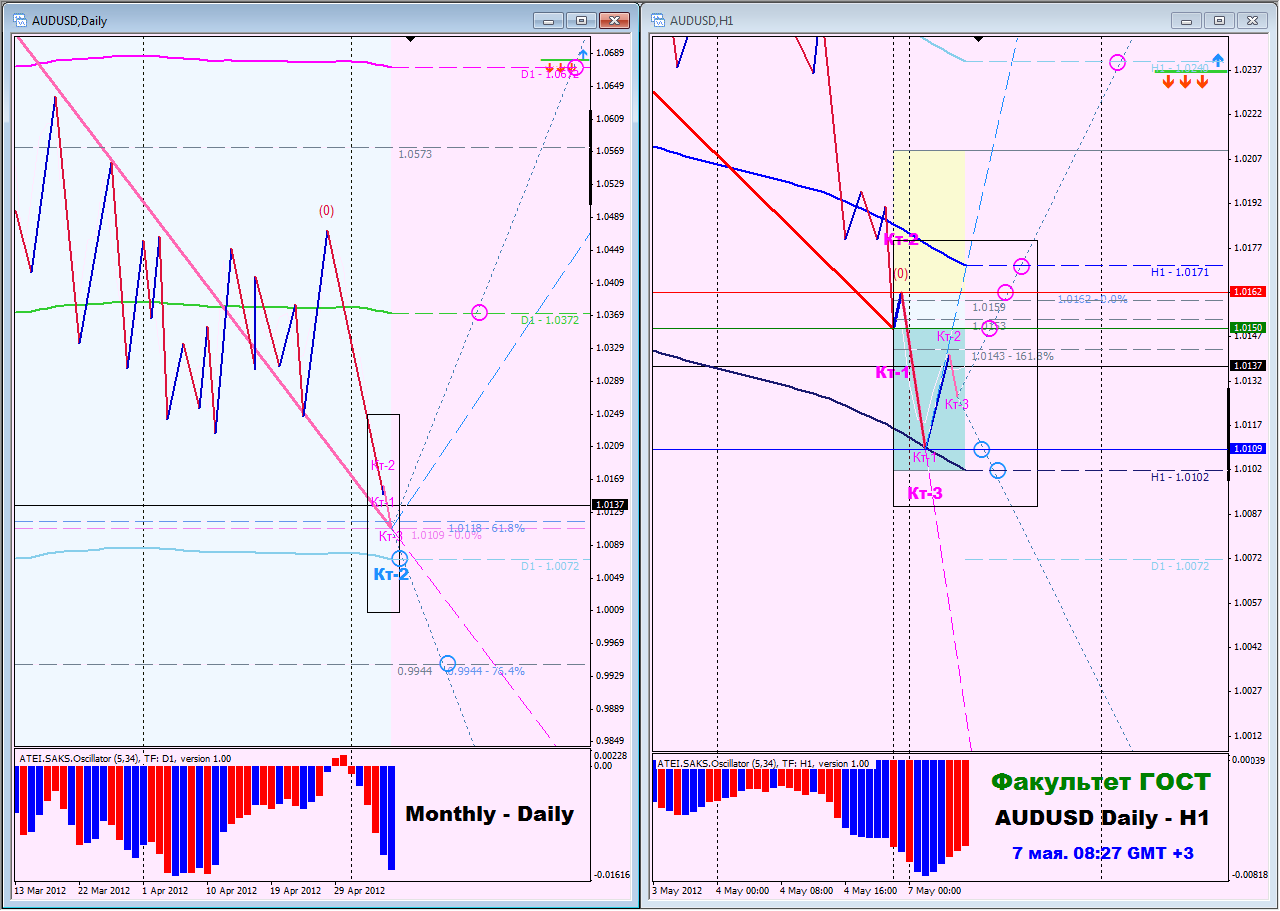Image resolution: width=1280 pixels, height=911 pixels.
Task: Select the Факультет ГОСТ text label
Action: click(1101, 782)
